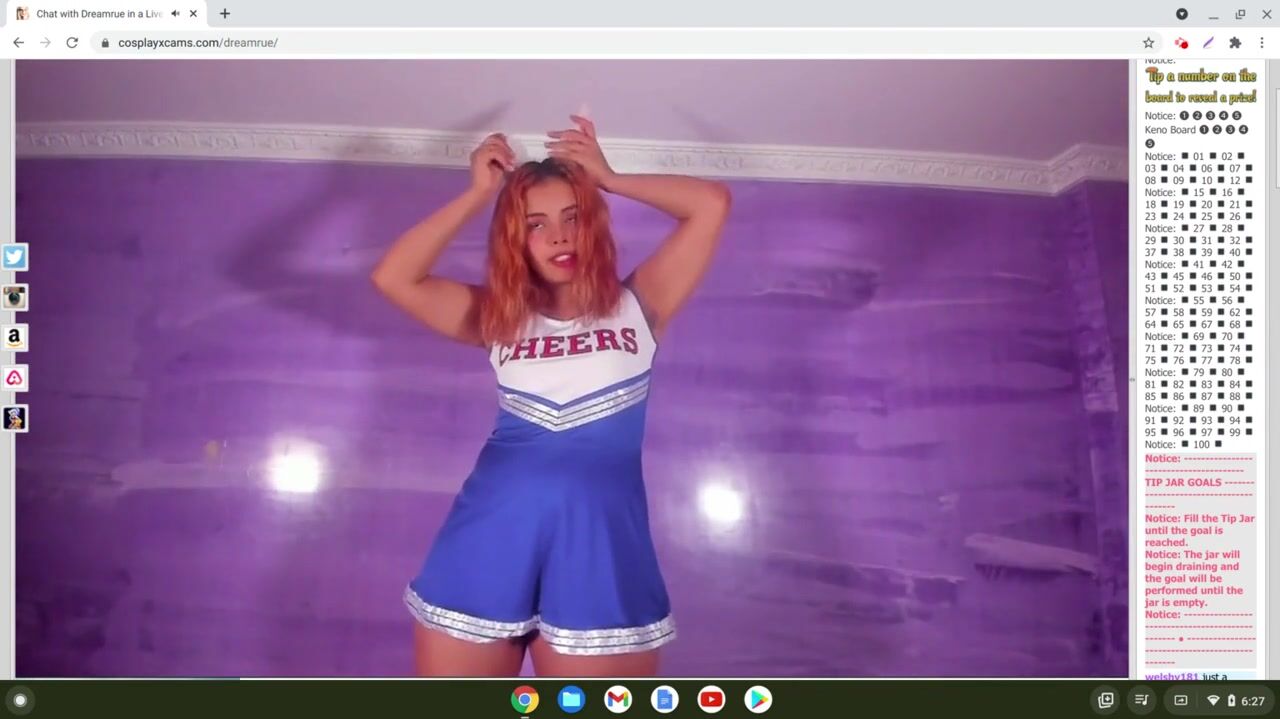Bookmark this page with the star icon

click(1148, 43)
